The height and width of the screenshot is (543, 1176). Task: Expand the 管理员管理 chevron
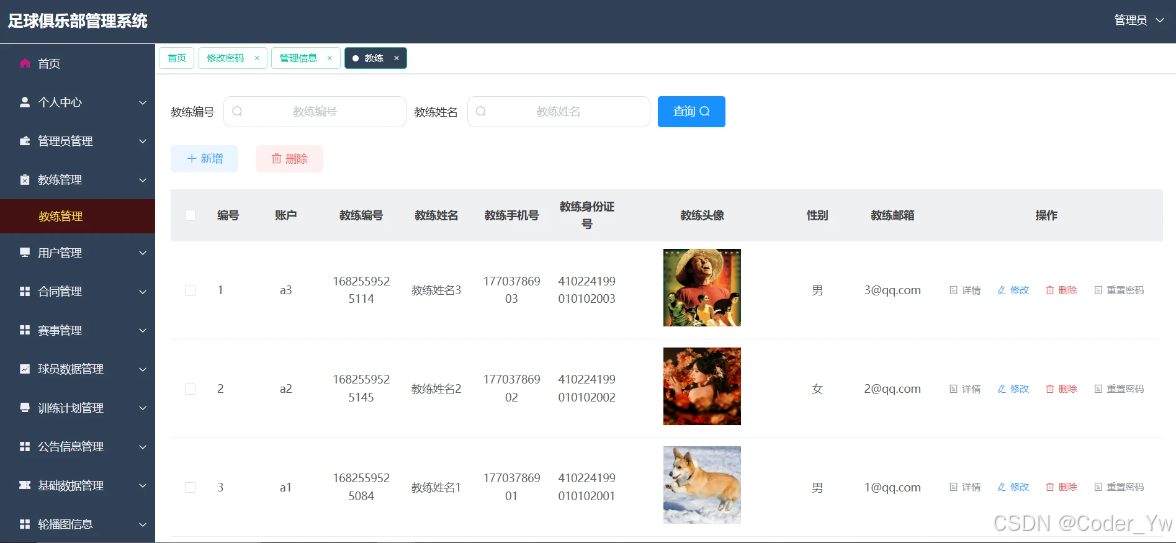pos(142,141)
